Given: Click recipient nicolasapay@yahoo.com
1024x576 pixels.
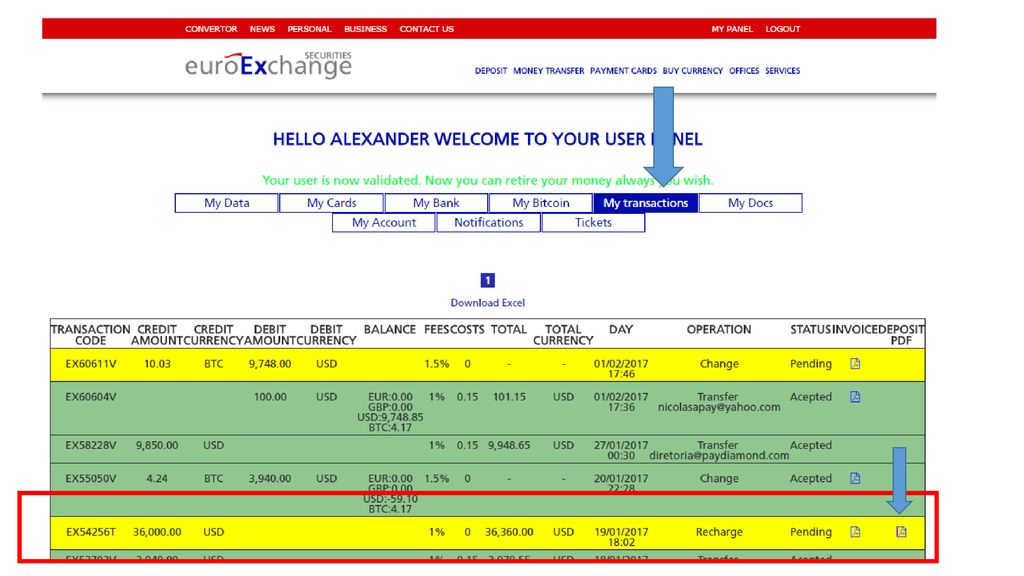Looking at the screenshot, I should click(x=719, y=408).
